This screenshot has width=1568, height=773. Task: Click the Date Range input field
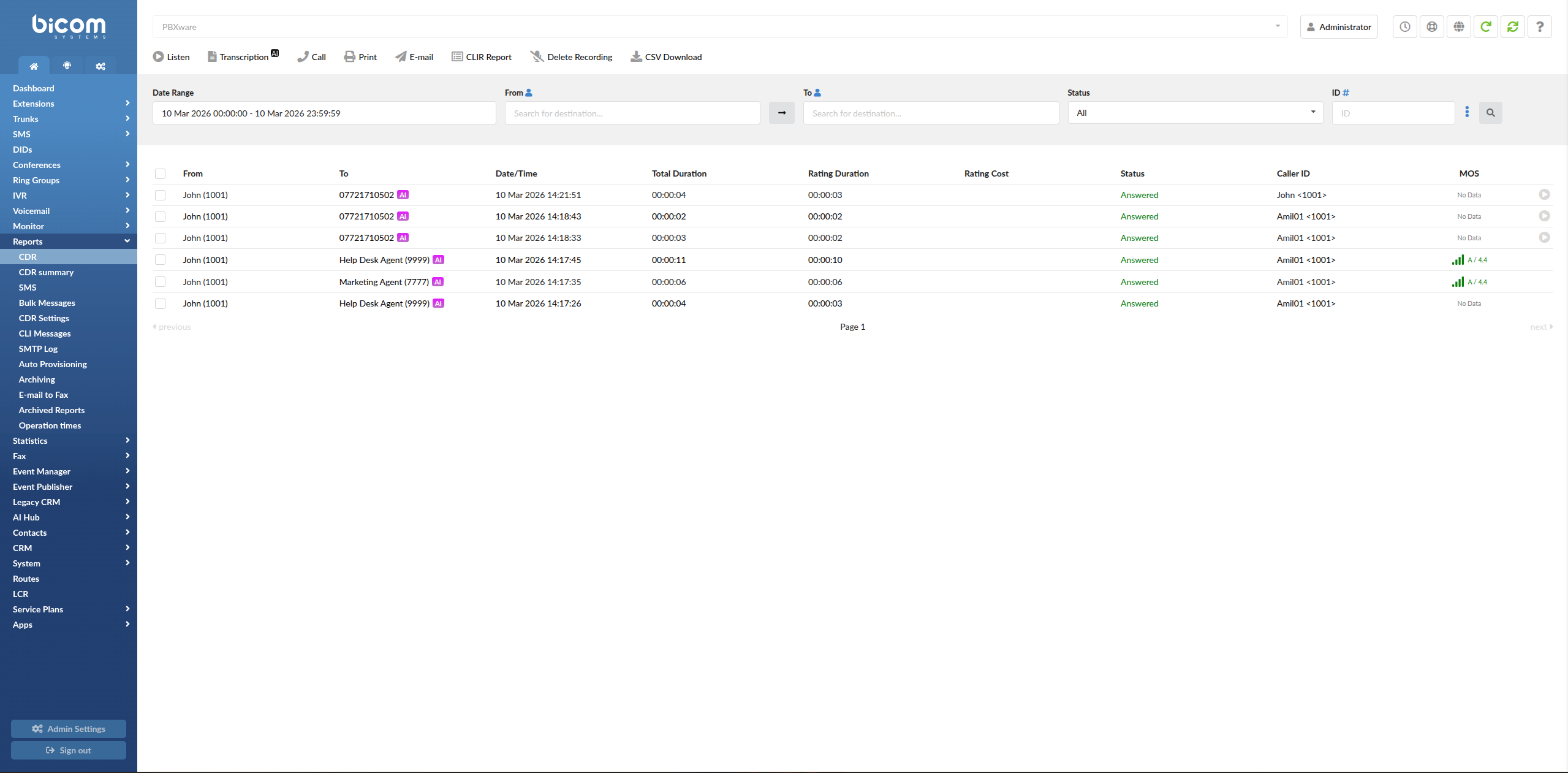[324, 113]
